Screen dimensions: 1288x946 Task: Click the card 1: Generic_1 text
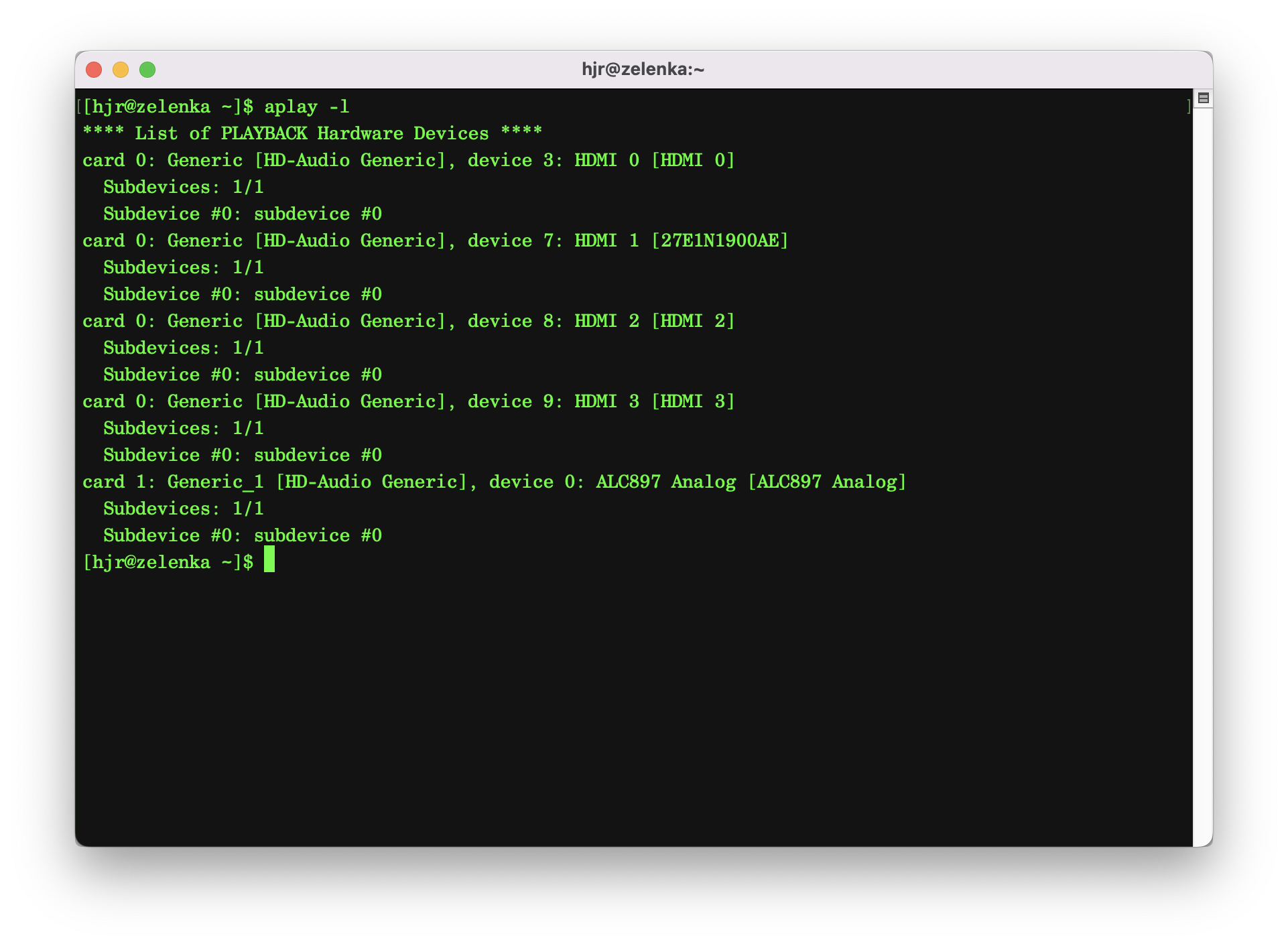tap(173, 481)
